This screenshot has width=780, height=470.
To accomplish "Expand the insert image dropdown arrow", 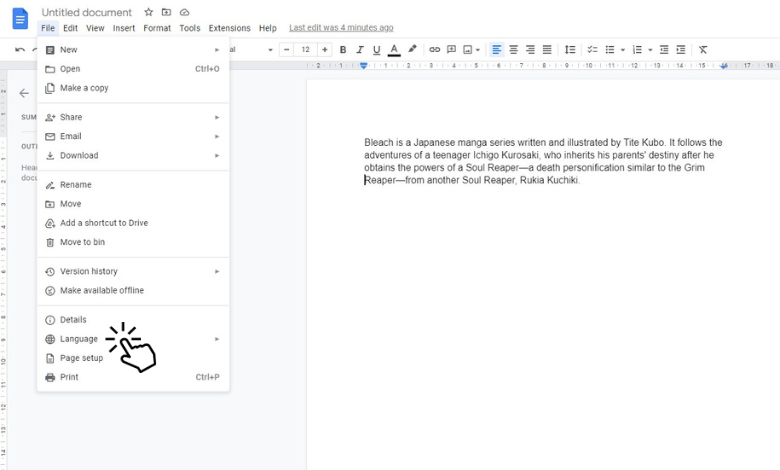I will point(478,50).
